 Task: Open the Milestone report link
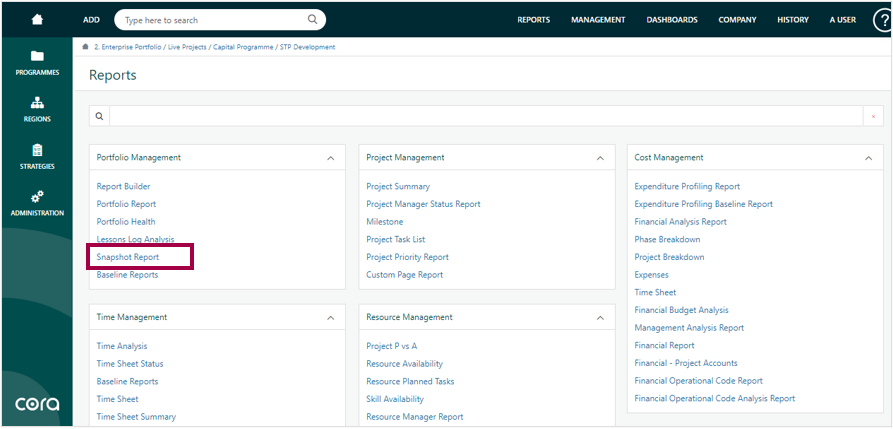point(384,222)
